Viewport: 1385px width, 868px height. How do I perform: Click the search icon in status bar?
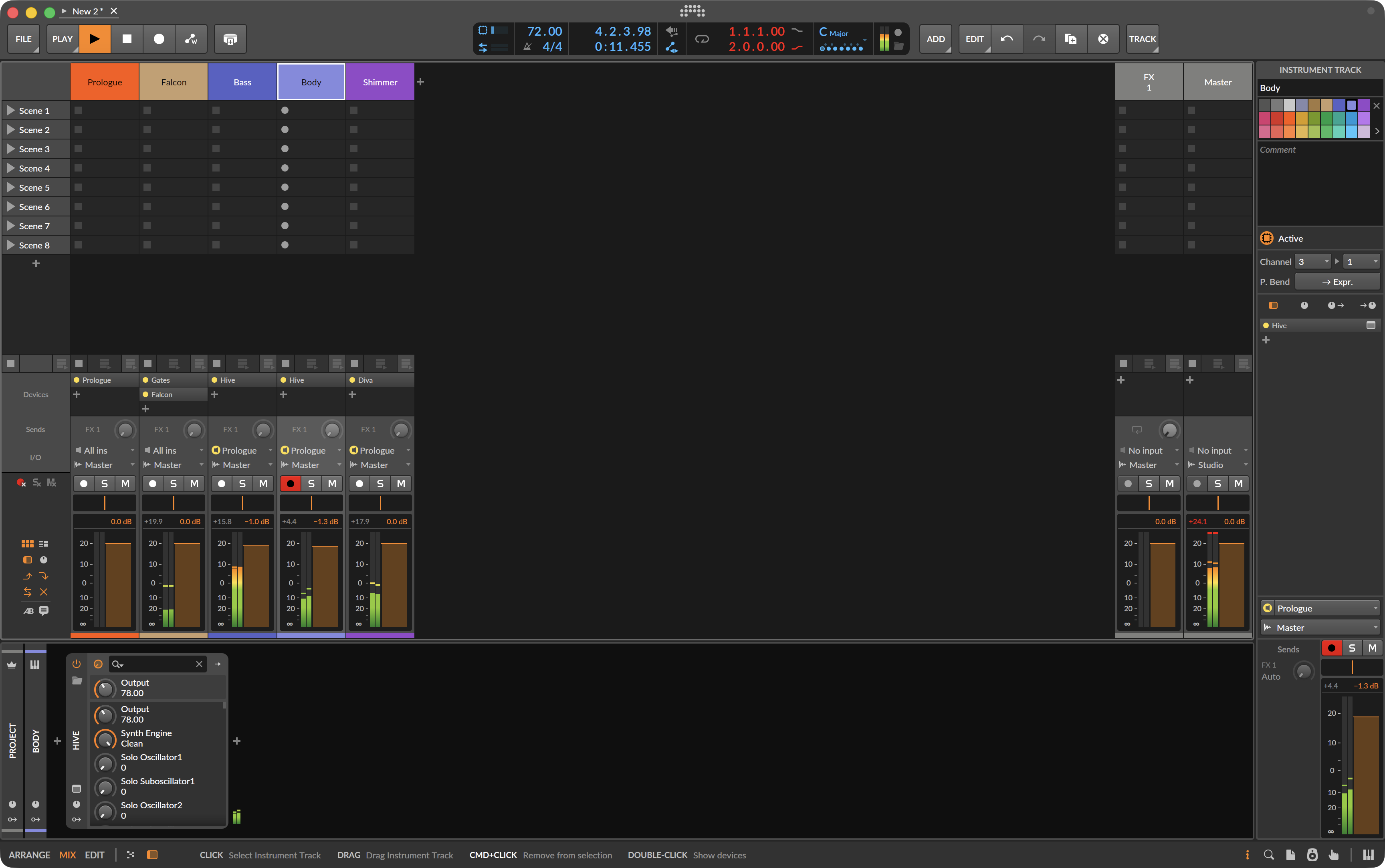(1268, 855)
